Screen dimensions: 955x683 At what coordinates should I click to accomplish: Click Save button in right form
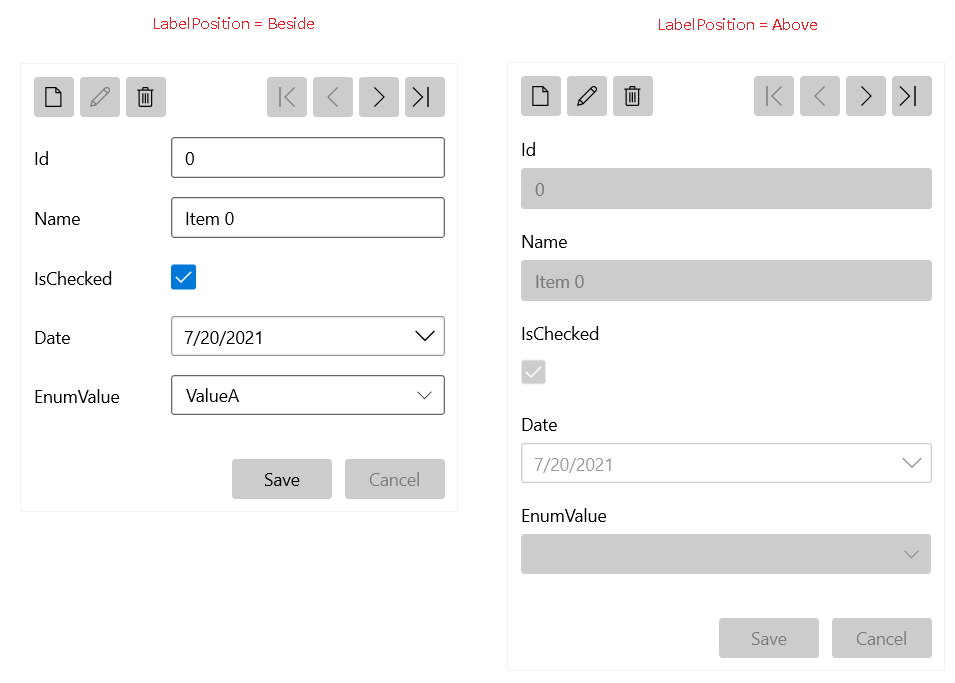[768, 638]
